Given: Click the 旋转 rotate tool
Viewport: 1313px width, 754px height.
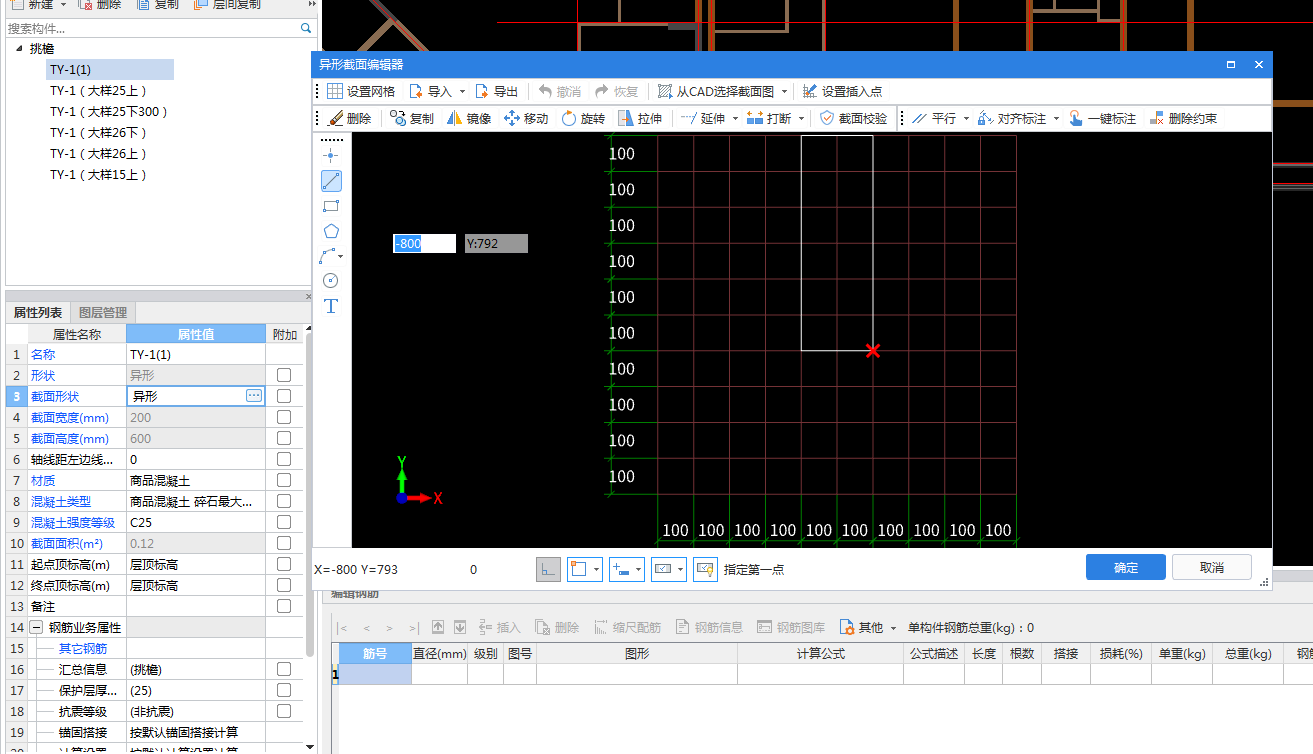Looking at the screenshot, I should click(x=583, y=118).
